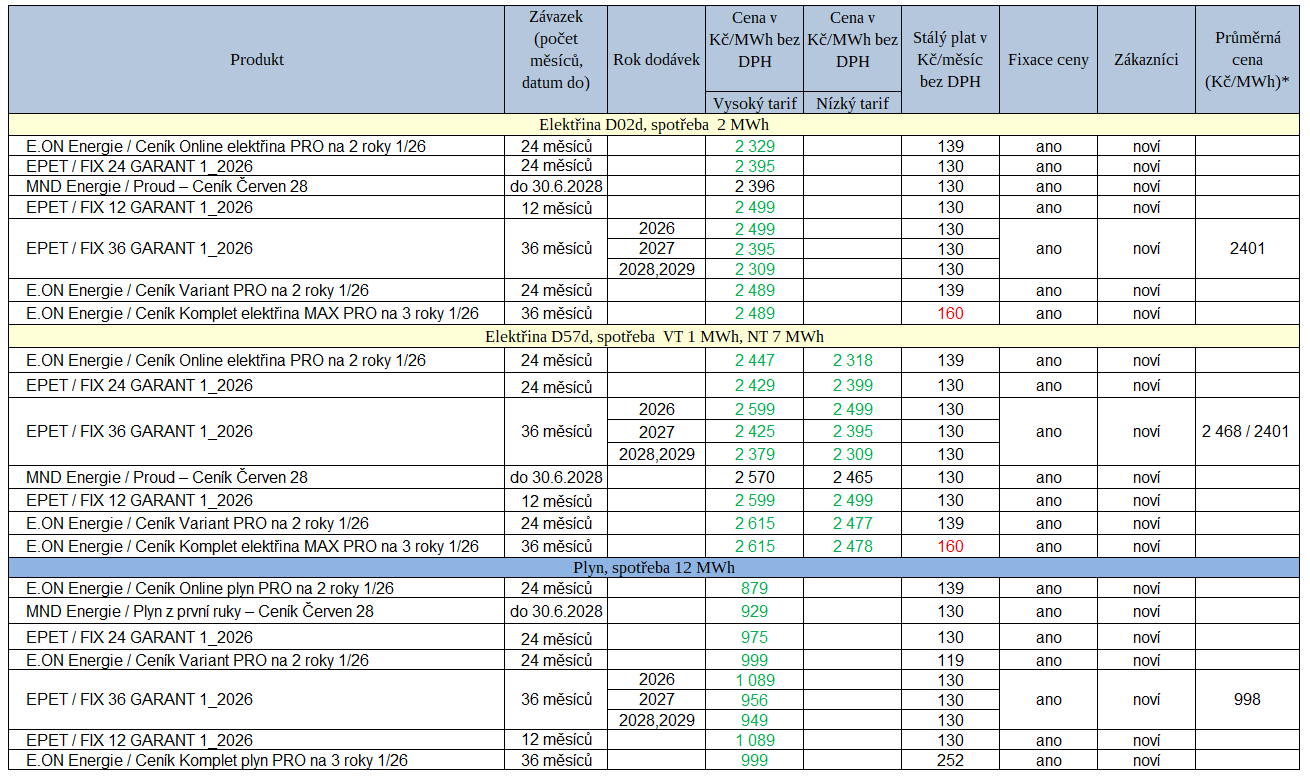Select the Zákazníci column header
This screenshot has height=778, width=1310.
[1146, 60]
